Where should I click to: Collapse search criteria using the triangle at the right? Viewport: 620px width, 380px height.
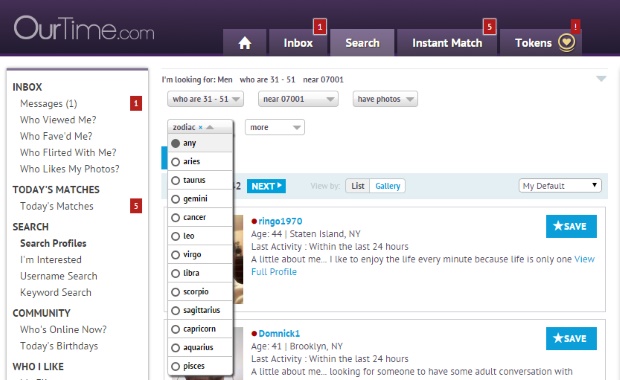601,79
